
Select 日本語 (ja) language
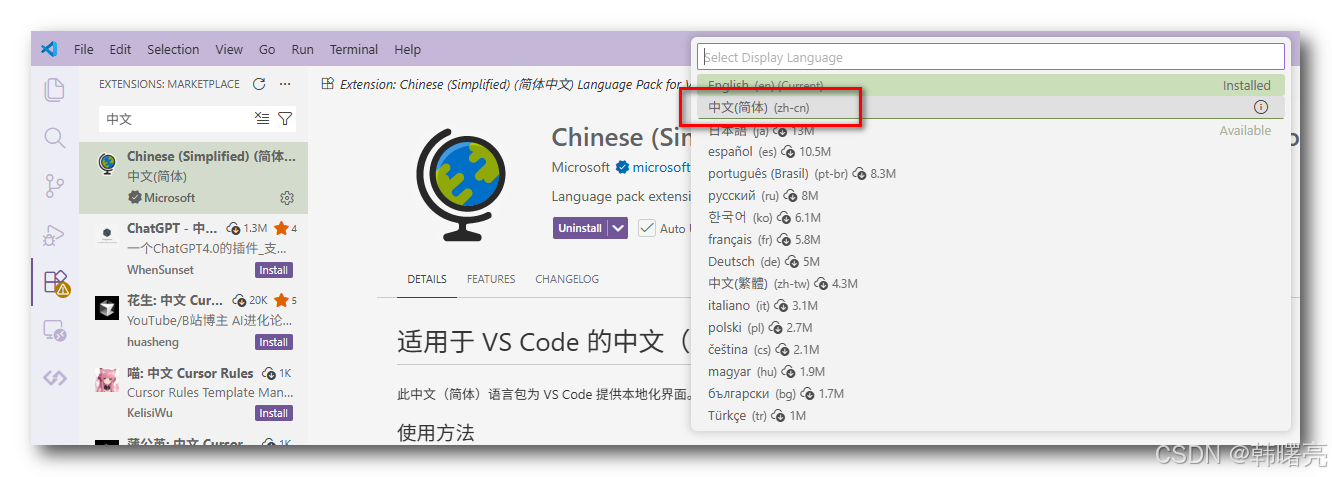990,130
